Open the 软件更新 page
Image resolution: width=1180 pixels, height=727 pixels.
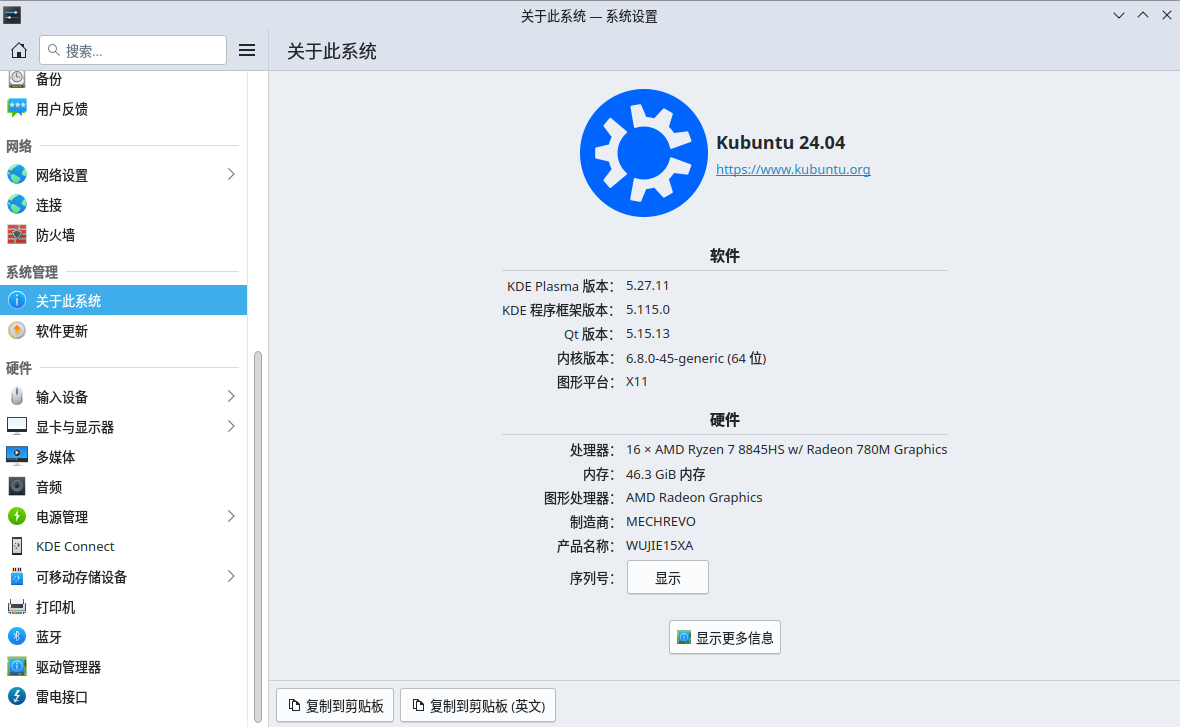pos(123,330)
